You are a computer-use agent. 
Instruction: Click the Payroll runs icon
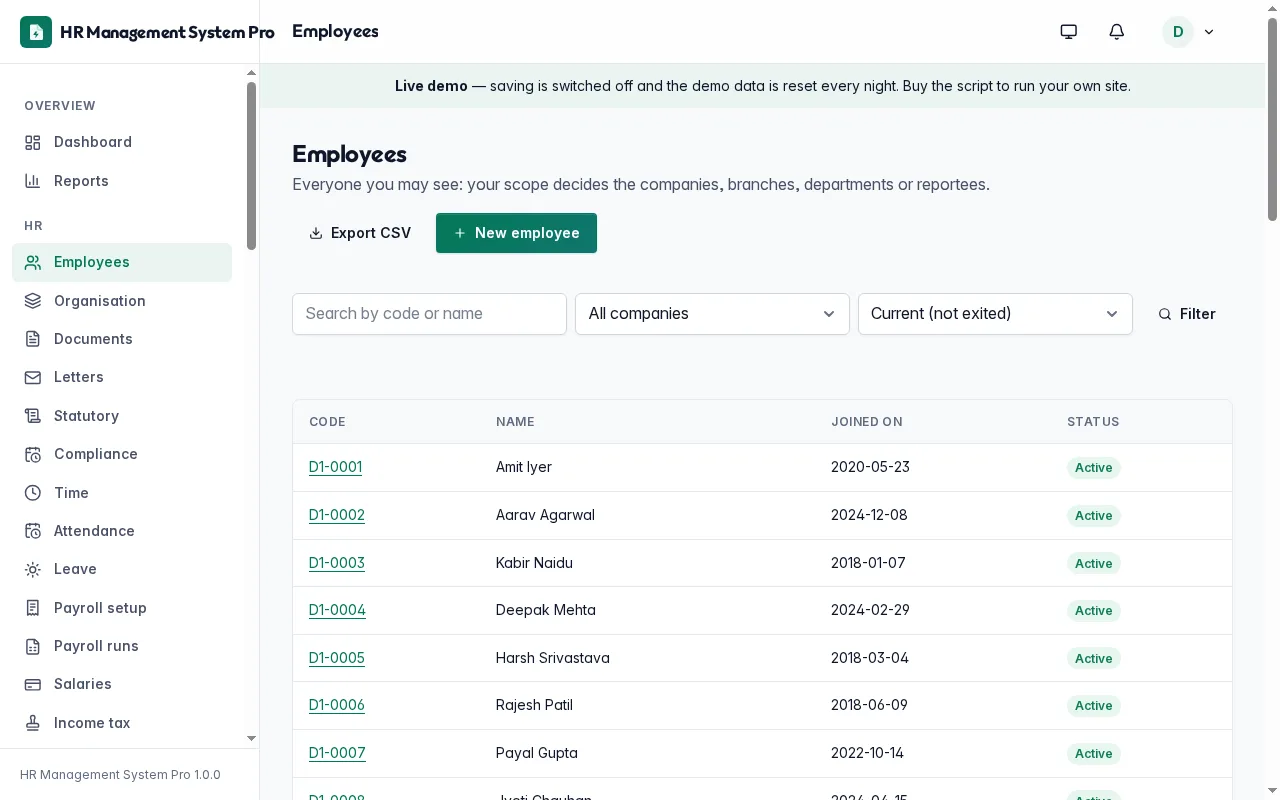point(33,646)
